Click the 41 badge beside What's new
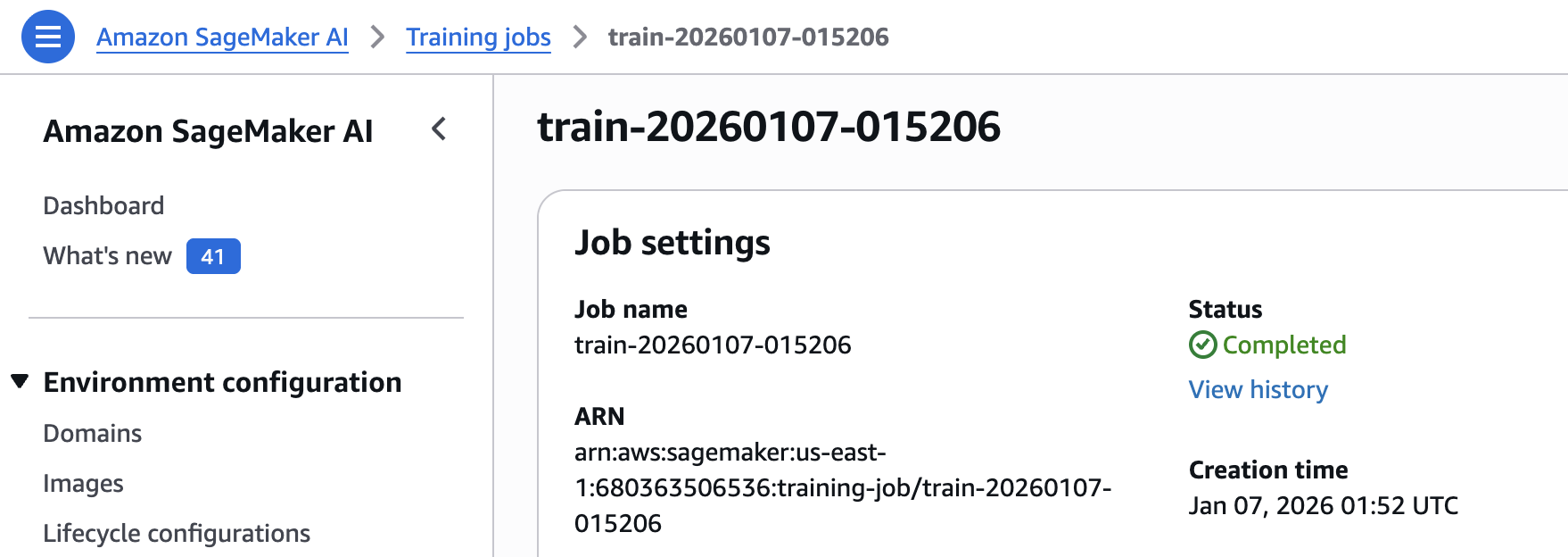The image size is (1568, 557). tap(213, 256)
